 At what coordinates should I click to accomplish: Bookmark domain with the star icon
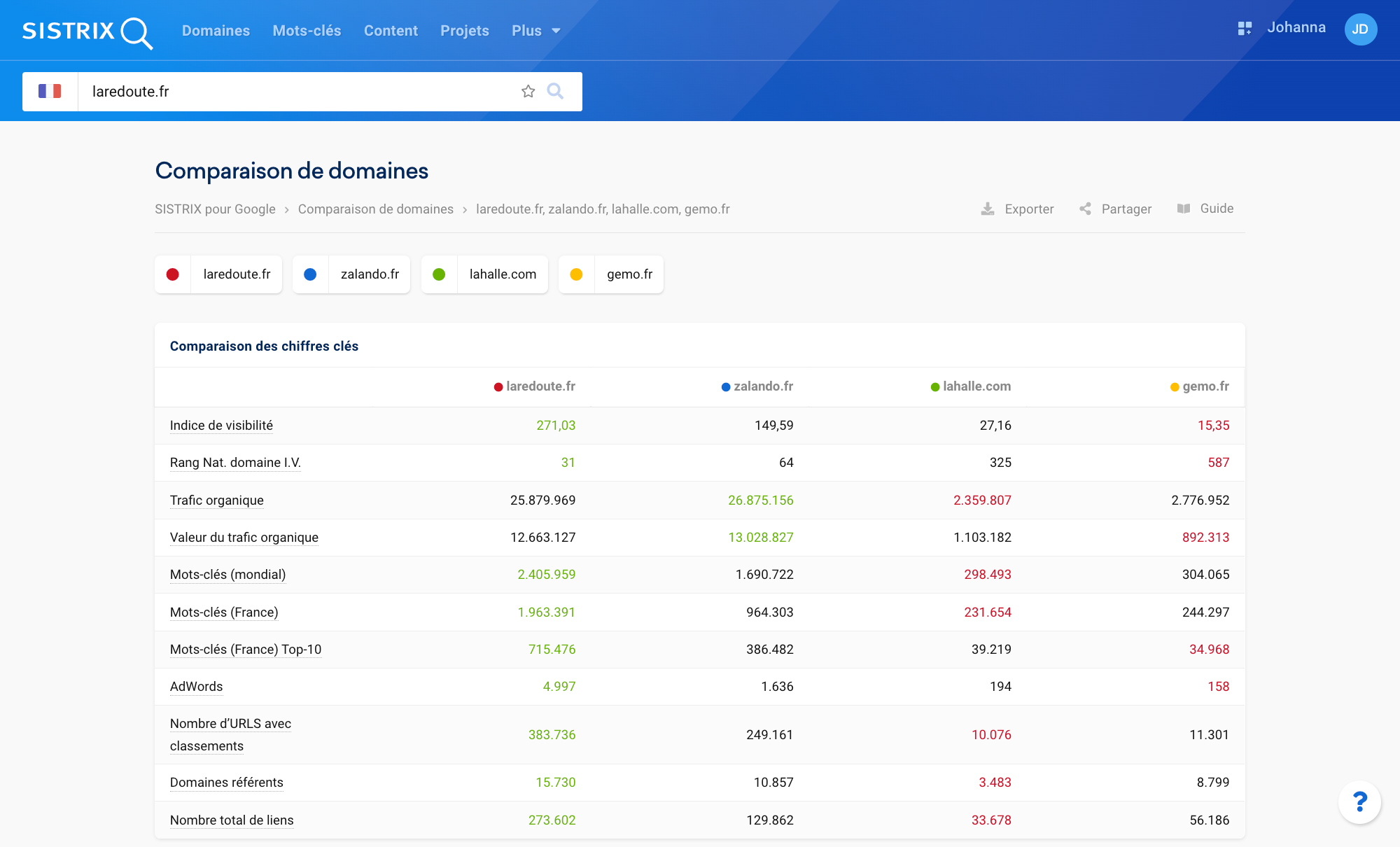pyautogui.click(x=528, y=92)
